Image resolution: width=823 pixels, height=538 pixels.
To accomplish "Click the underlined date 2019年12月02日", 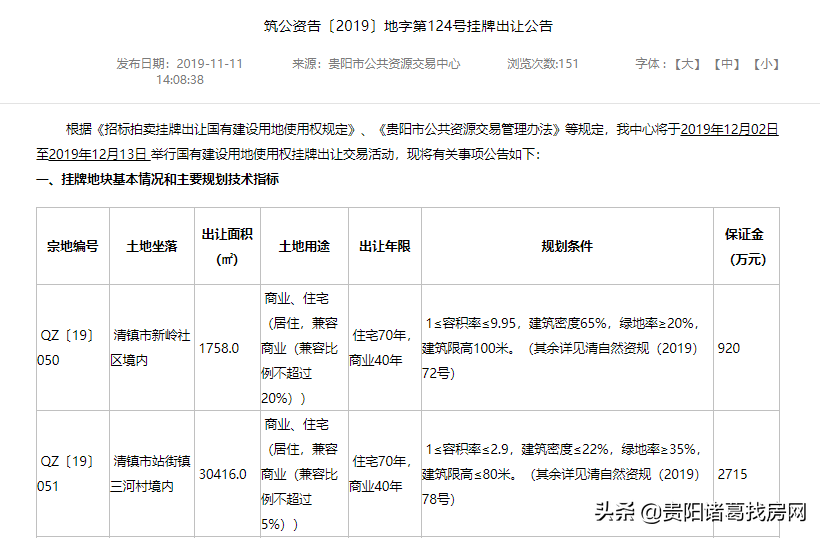I will click(729, 129).
